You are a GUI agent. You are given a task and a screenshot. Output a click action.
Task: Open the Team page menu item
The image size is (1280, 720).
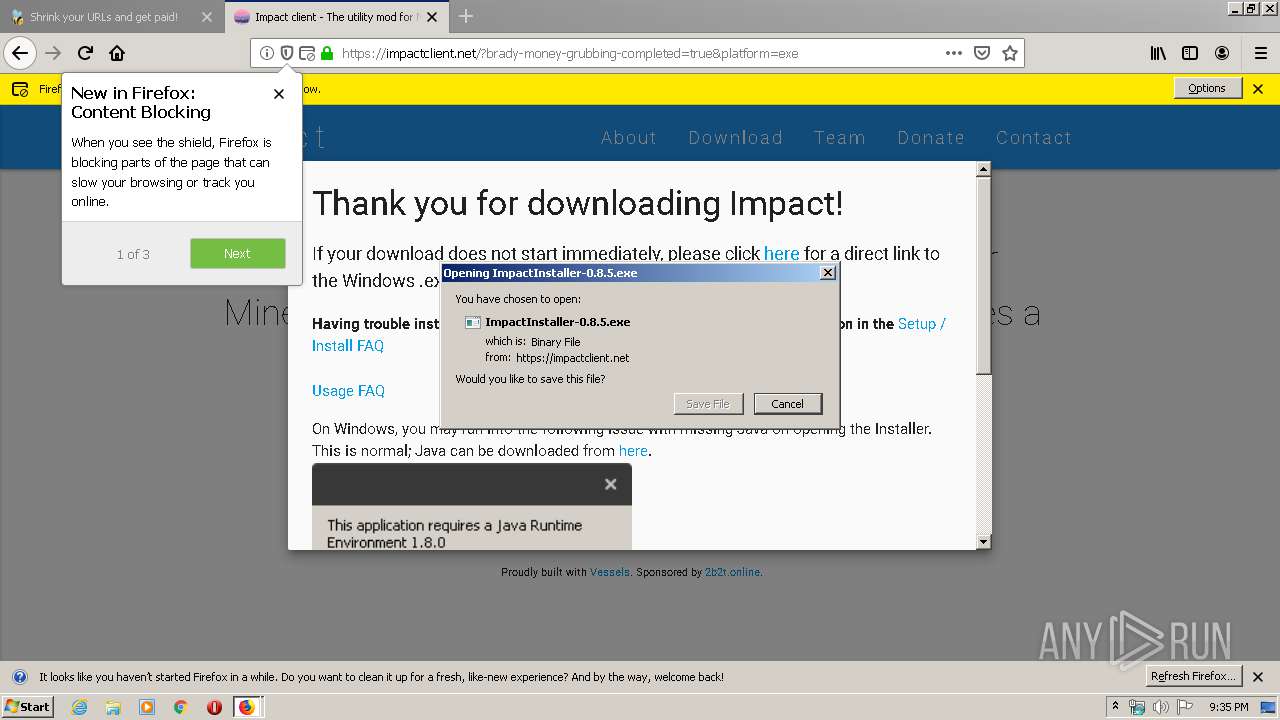tap(839, 138)
